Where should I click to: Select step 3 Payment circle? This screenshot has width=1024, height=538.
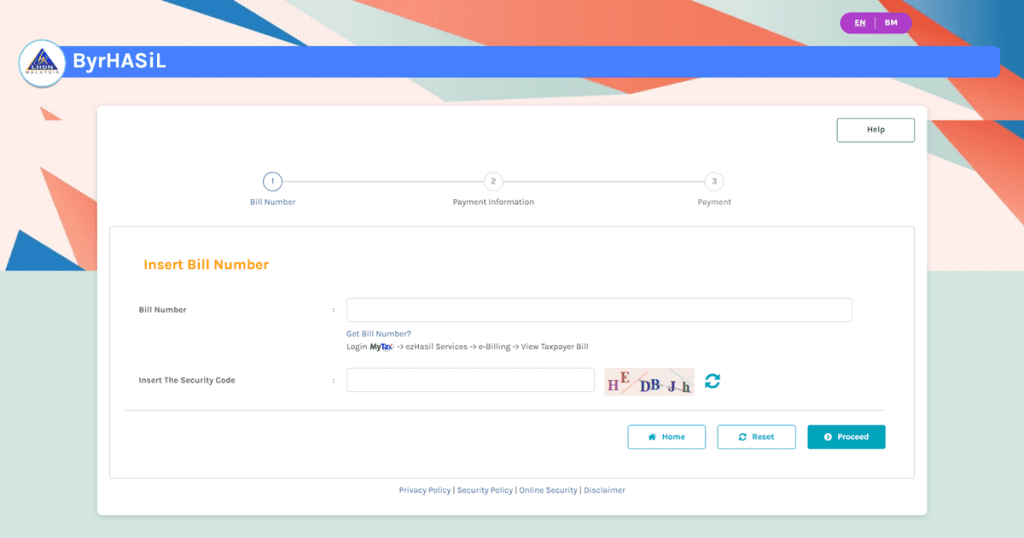tap(713, 181)
